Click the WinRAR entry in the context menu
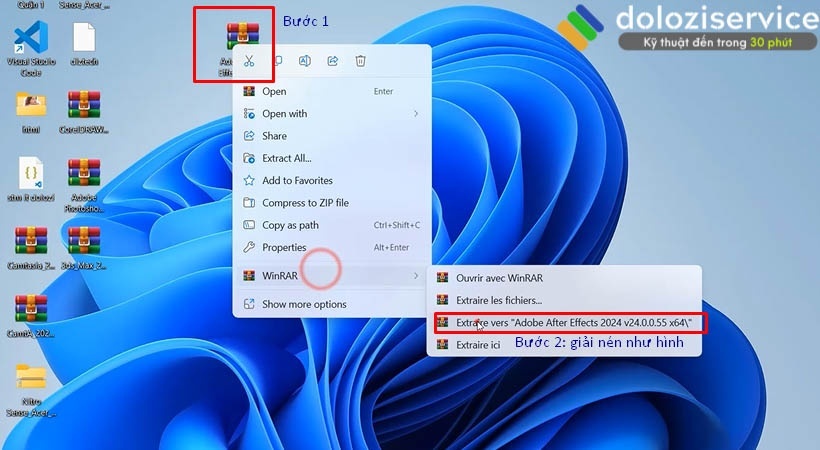This screenshot has height=450, width=820. (x=332, y=276)
